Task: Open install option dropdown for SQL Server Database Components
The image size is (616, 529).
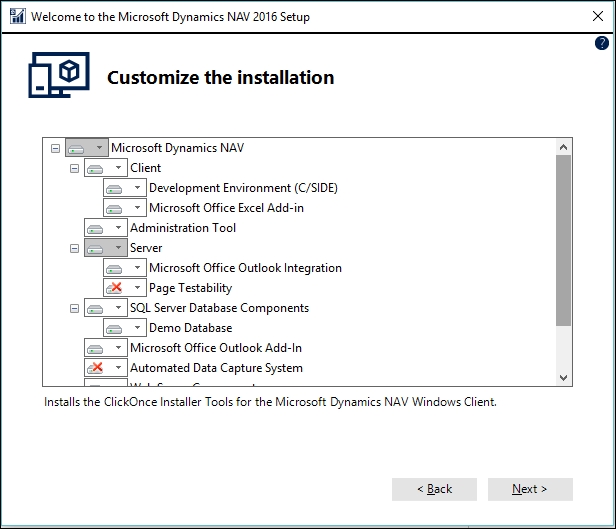Action: 118,308
